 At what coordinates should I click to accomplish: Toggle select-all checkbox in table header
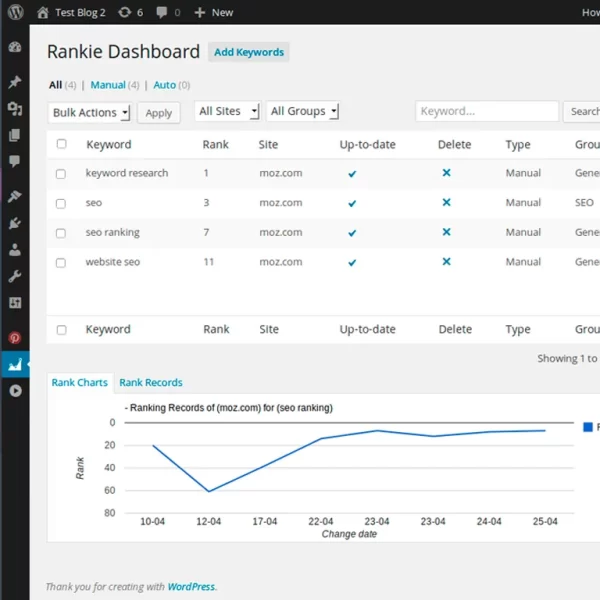(61, 144)
